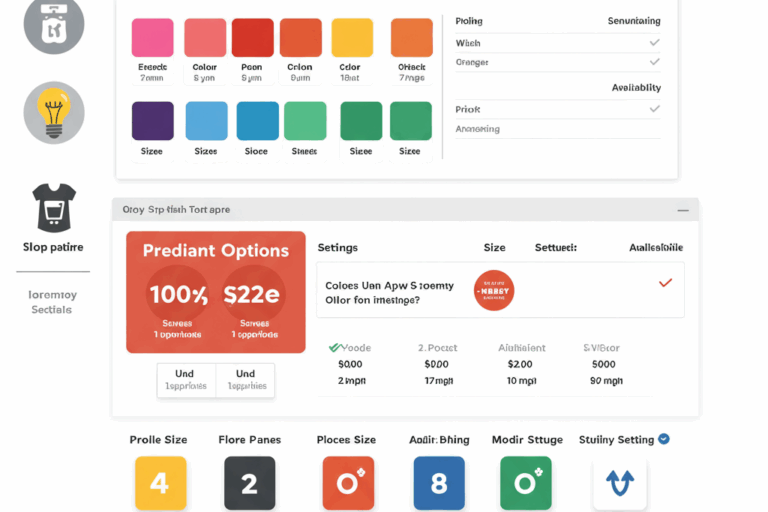Click the red Prediant Options card
This screenshot has width=768, height=512.
coord(216,292)
